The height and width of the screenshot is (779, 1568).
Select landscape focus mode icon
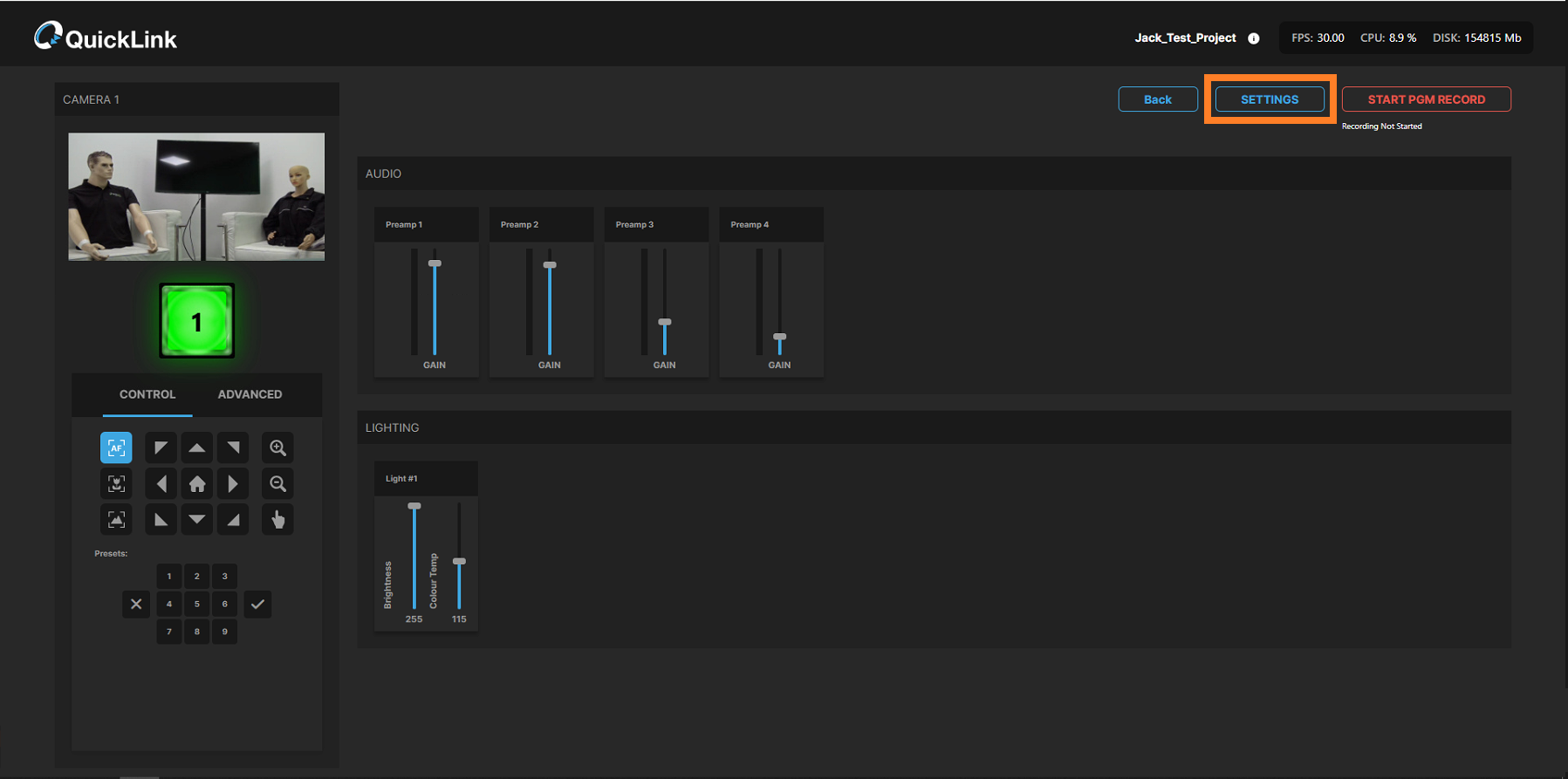tap(116, 520)
